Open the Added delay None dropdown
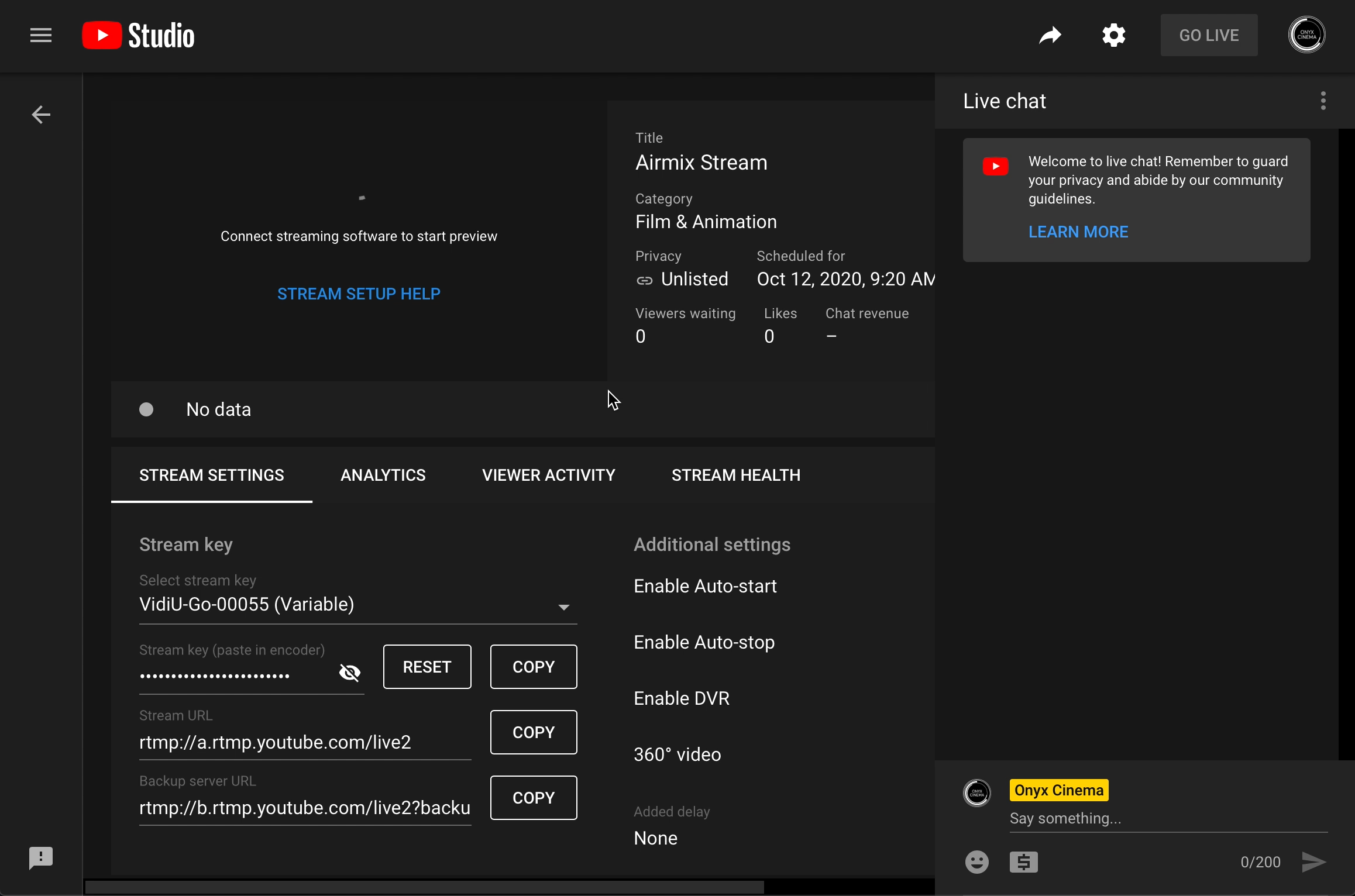The width and height of the screenshot is (1355, 896). pyautogui.click(x=656, y=838)
